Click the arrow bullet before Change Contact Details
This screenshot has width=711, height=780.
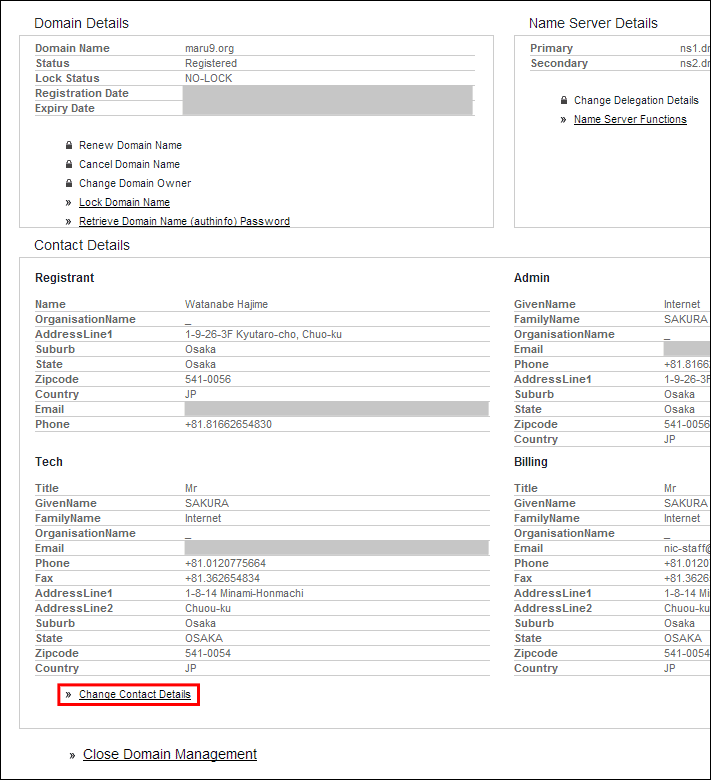(x=69, y=695)
